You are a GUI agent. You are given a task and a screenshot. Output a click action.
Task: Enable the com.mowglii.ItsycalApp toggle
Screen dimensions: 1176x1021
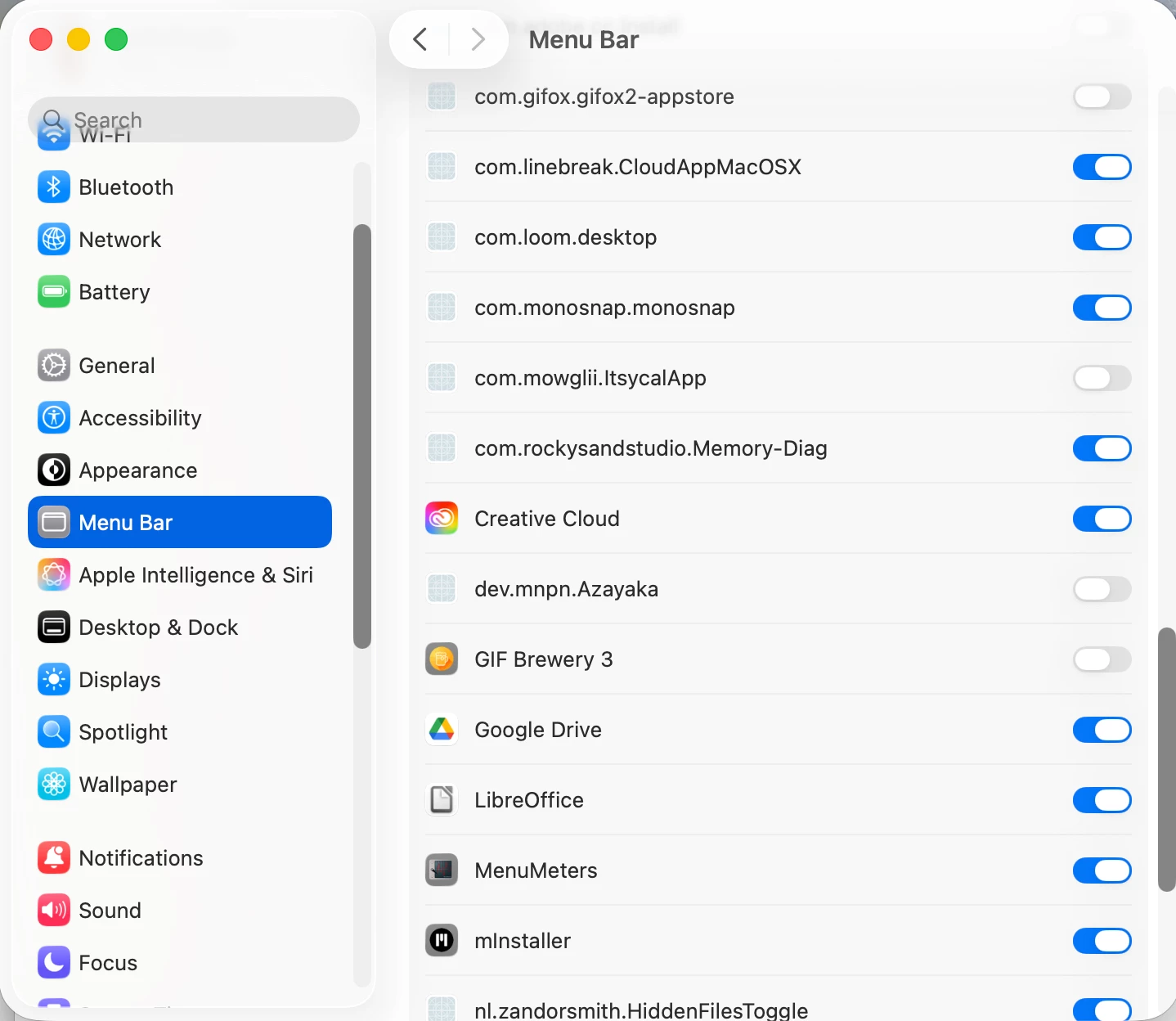[1102, 378]
